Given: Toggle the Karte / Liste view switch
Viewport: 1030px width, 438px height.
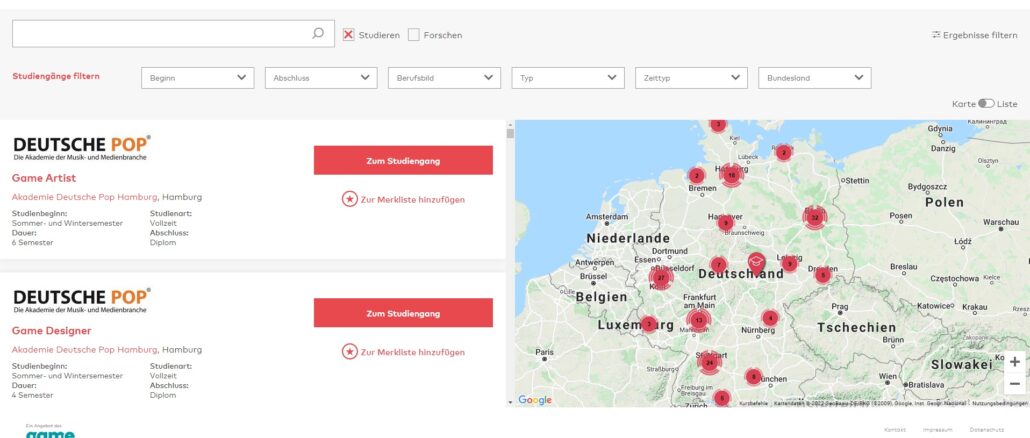Looking at the screenshot, I should point(986,104).
